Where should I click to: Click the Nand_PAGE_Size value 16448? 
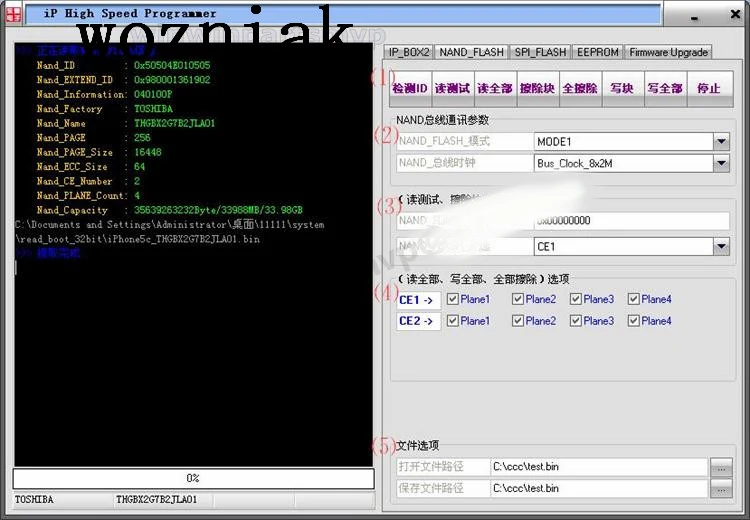tap(148, 152)
